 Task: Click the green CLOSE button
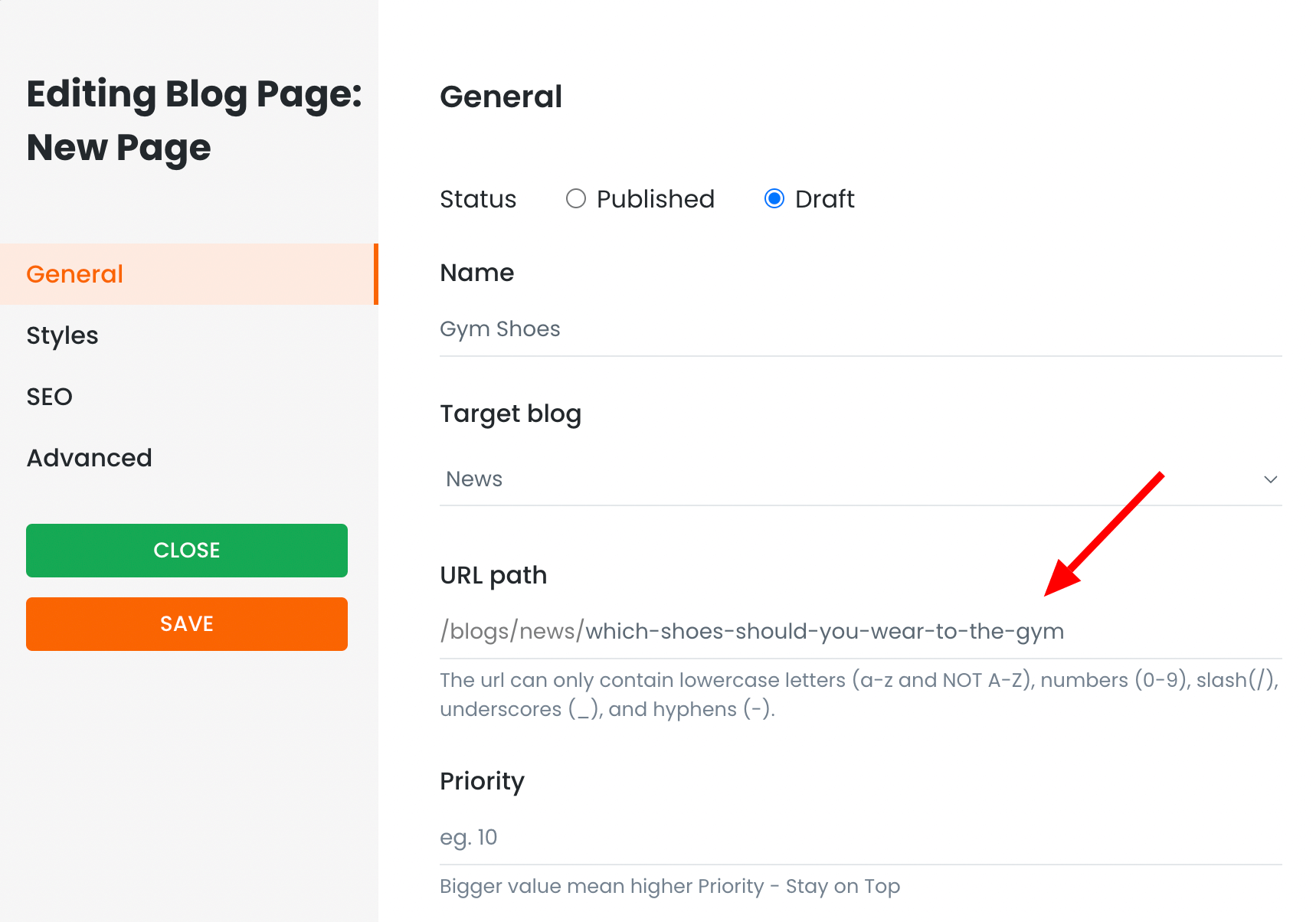187,551
